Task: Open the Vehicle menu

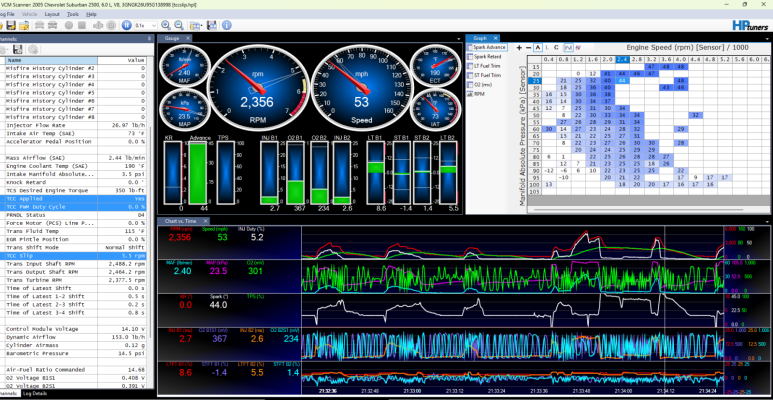Action: (x=29, y=14)
